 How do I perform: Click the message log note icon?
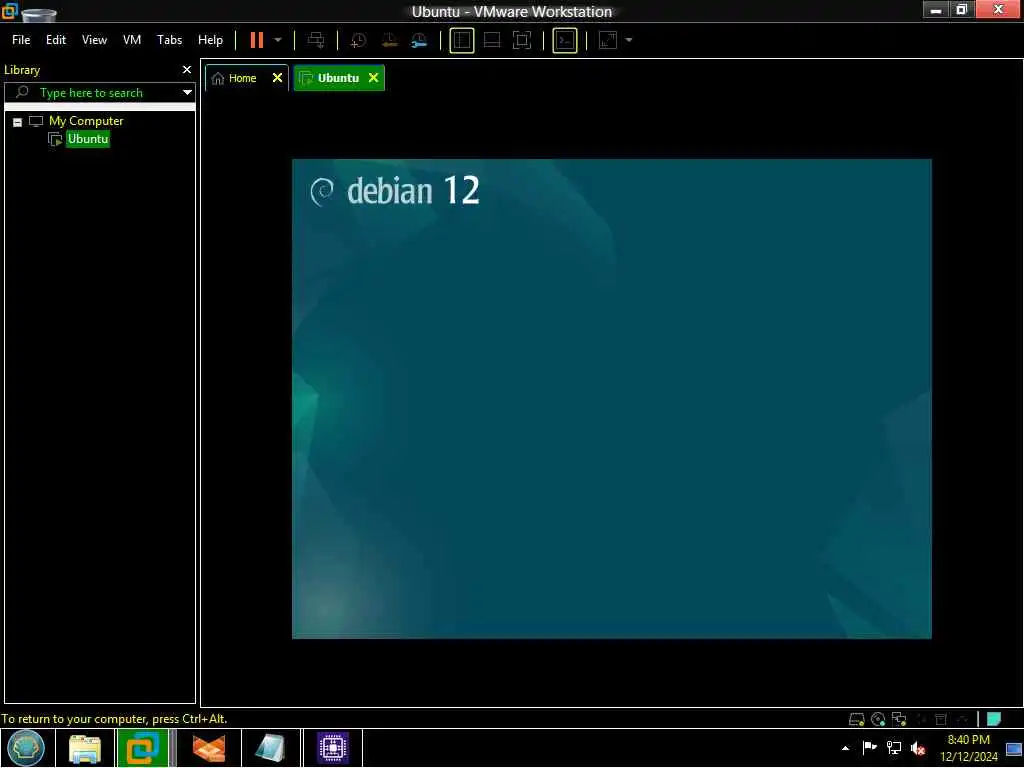tap(993, 719)
